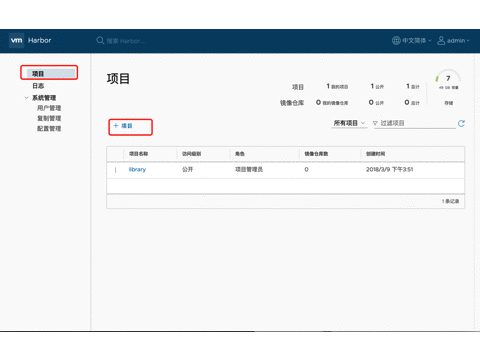Select the library row checkbox
Screen dimensions: 480x360
(115, 170)
